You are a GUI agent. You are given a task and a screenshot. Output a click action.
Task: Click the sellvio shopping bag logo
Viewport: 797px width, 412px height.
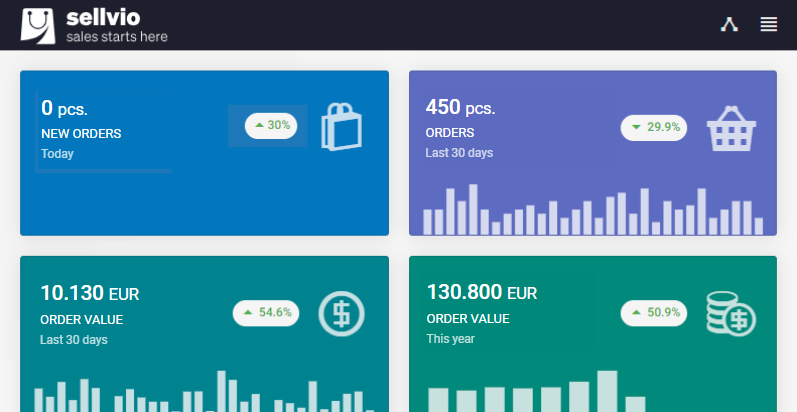(38, 25)
